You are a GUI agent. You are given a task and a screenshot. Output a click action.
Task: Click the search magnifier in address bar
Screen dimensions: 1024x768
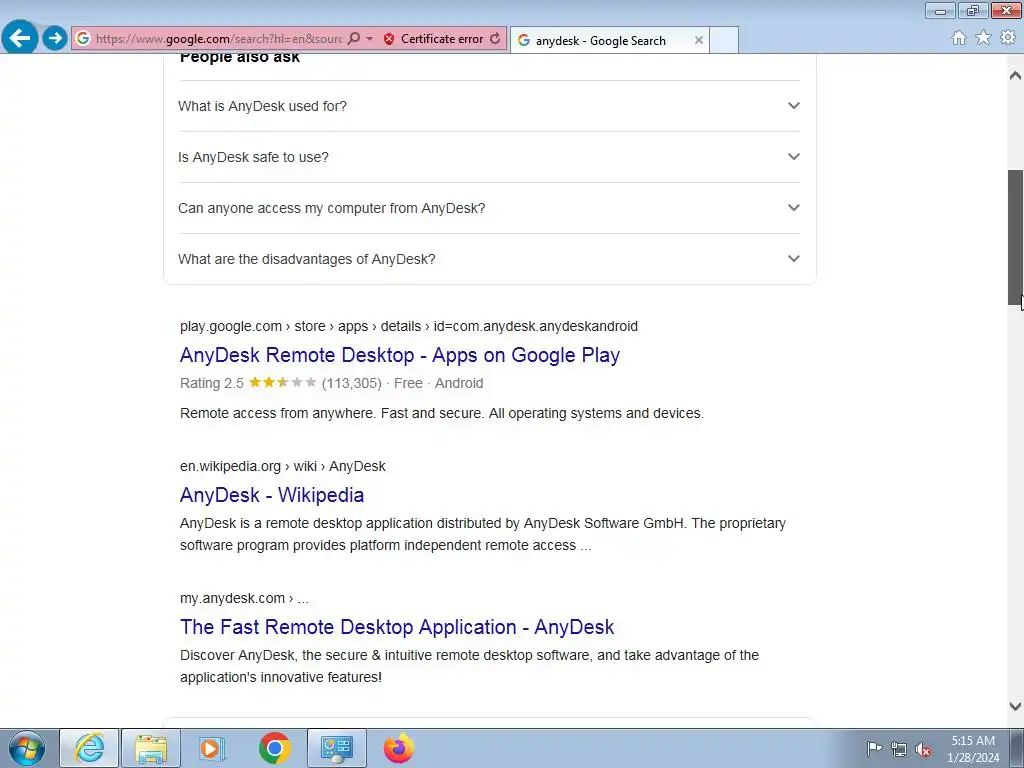coord(353,39)
